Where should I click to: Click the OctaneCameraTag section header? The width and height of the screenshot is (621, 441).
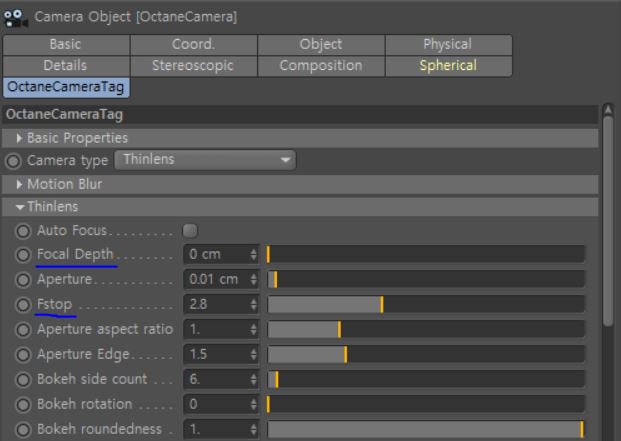tap(300, 115)
